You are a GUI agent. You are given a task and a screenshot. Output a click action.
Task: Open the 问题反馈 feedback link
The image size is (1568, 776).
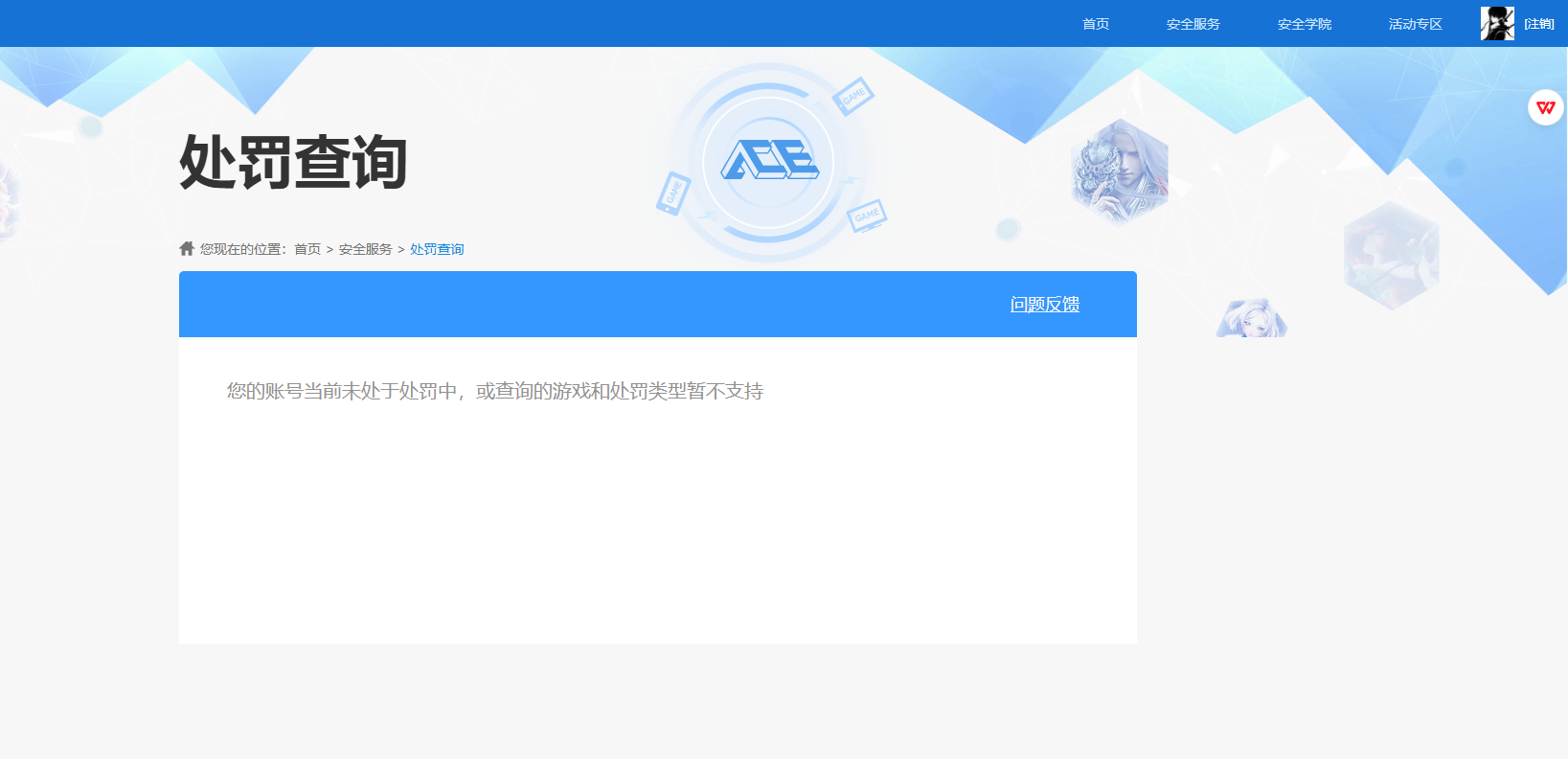click(1045, 304)
